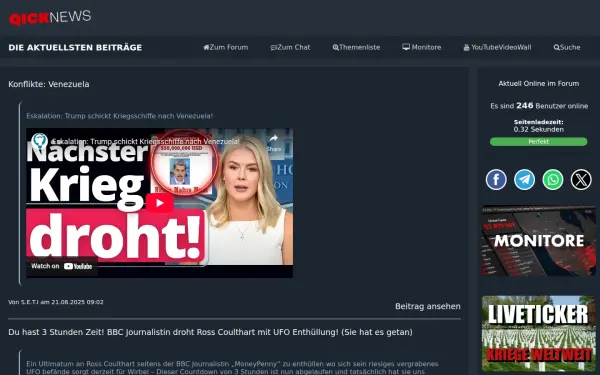Click the video channel avatar icon

coord(39,141)
